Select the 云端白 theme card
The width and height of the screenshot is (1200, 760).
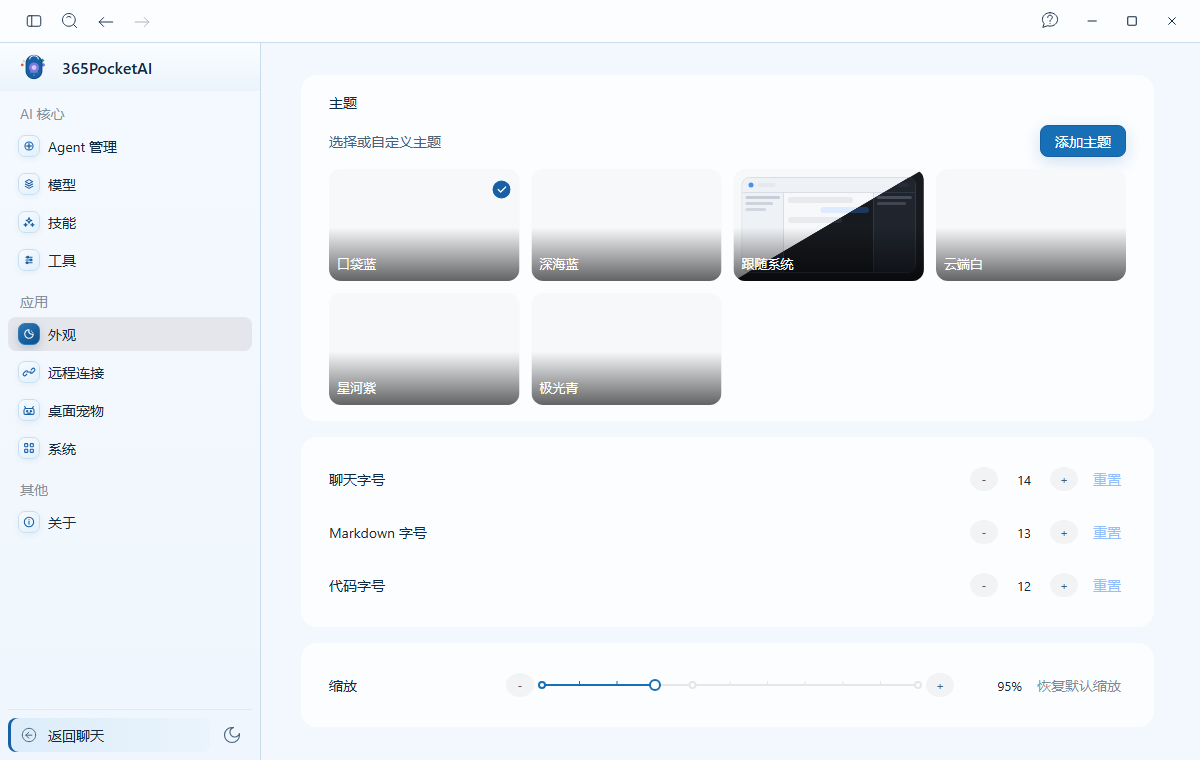(1031, 225)
